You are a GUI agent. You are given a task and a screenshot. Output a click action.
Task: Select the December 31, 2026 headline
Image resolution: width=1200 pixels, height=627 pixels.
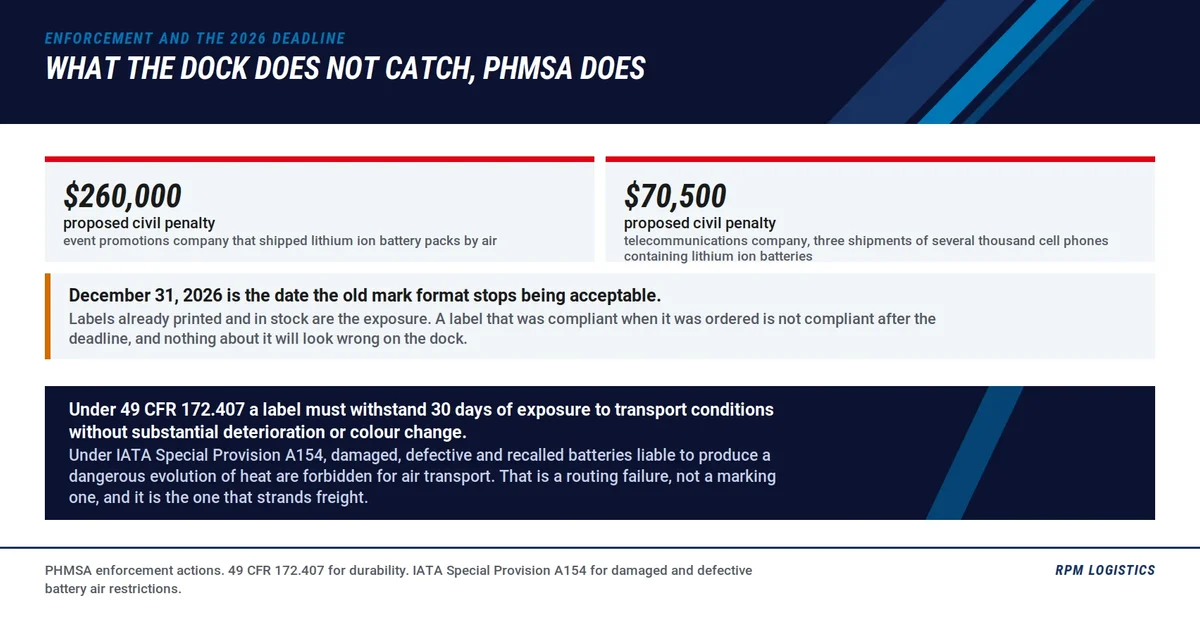click(365, 296)
